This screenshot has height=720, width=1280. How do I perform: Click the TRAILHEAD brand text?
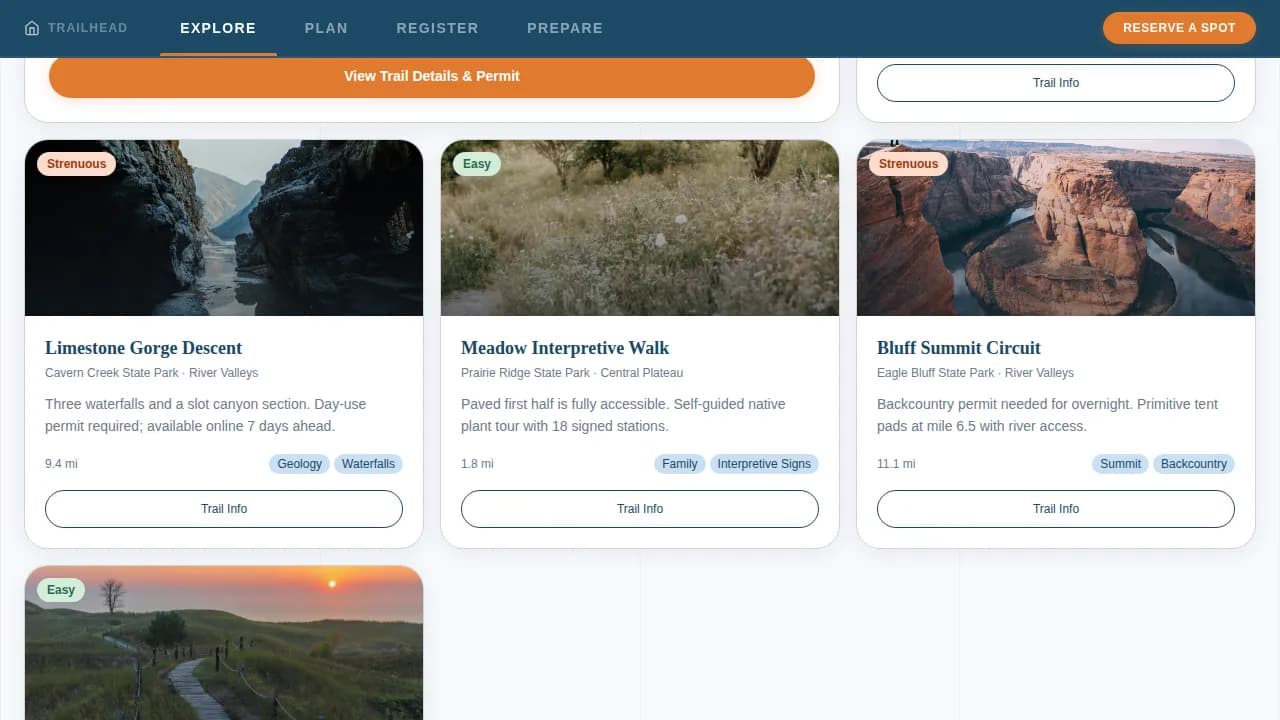tap(88, 28)
